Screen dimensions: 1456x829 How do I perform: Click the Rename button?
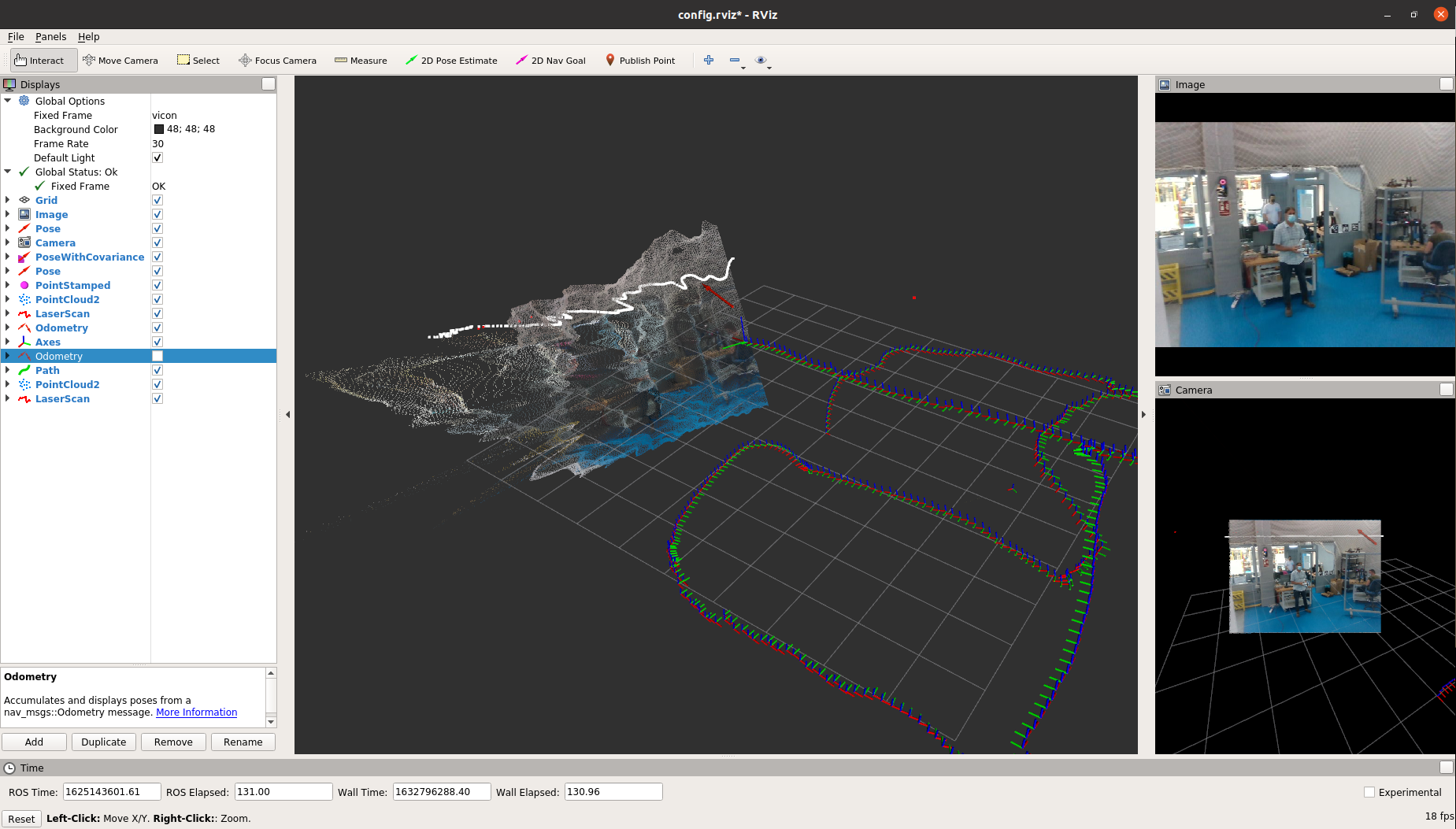click(x=243, y=742)
